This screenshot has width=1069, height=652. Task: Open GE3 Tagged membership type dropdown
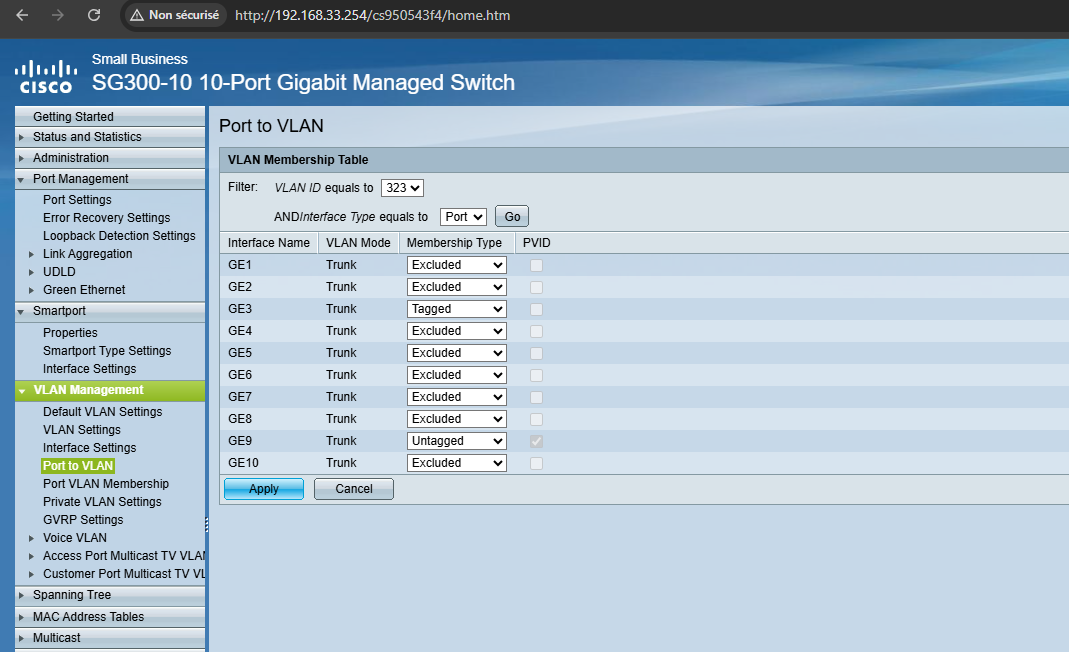coord(456,309)
